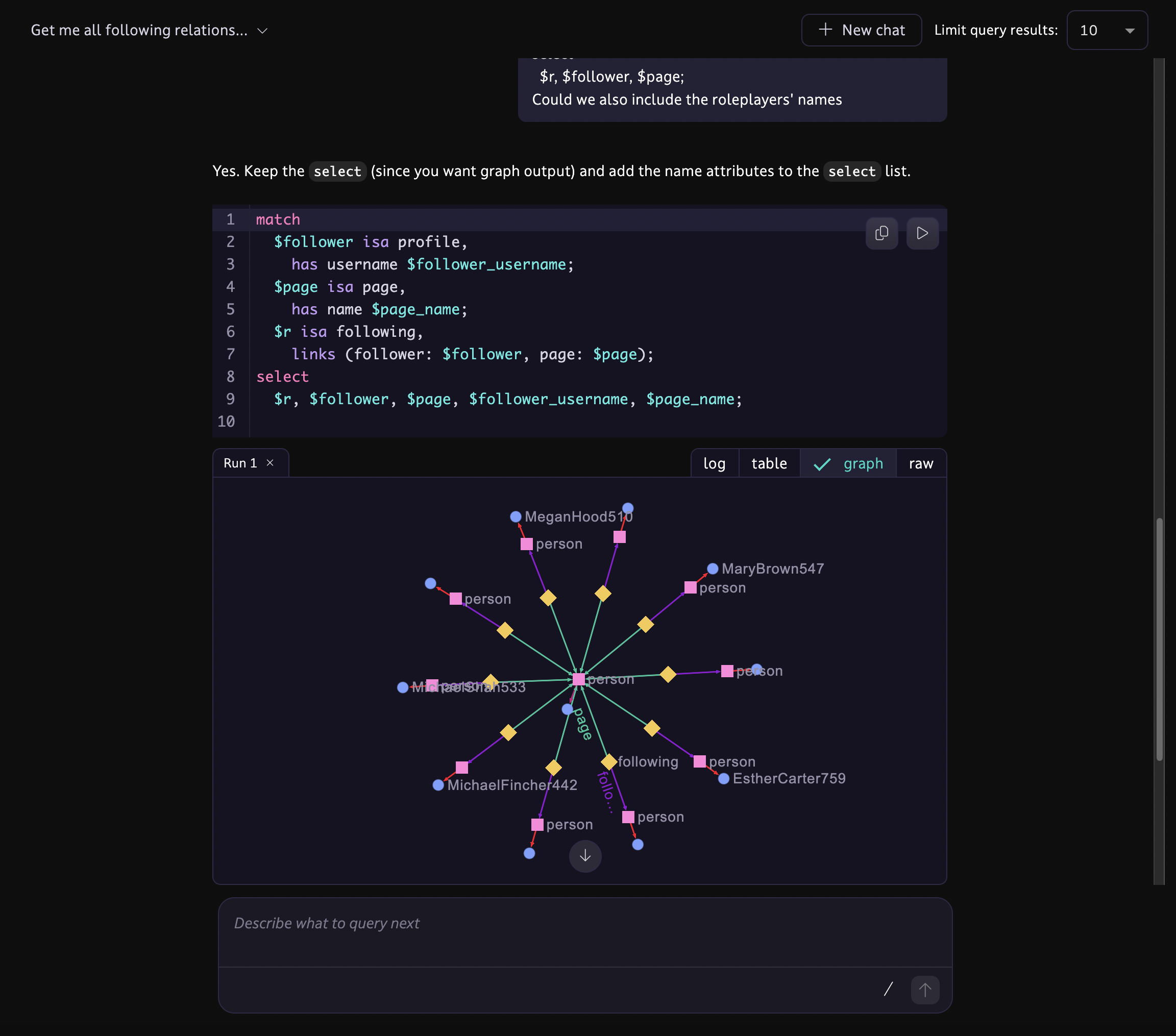Click the MeganHood510 attribute node
This screenshot has width=1176, height=1036.
click(516, 516)
